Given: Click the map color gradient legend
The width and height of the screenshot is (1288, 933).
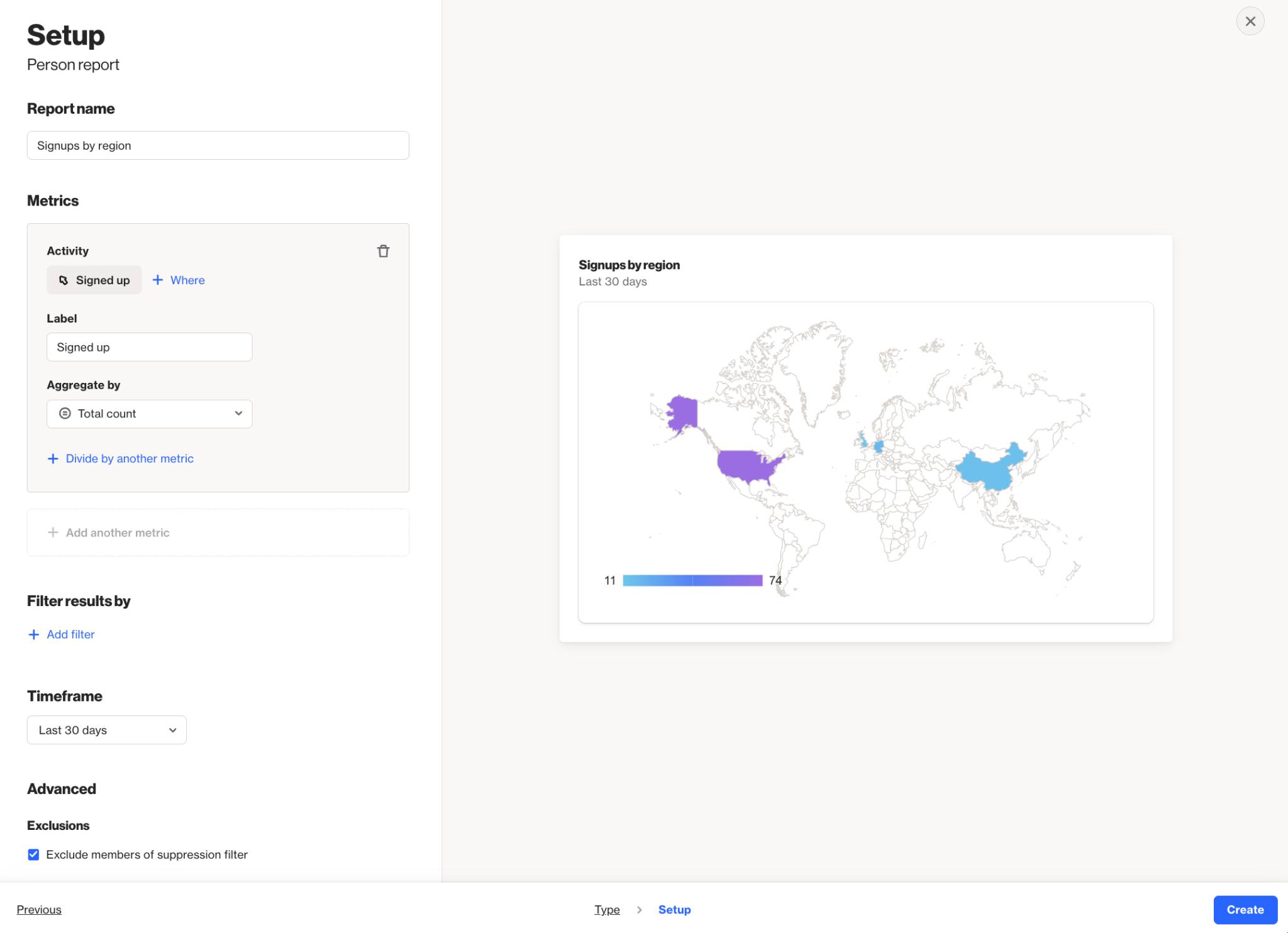Looking at the screenshot, I should click(x=692, y=580).
